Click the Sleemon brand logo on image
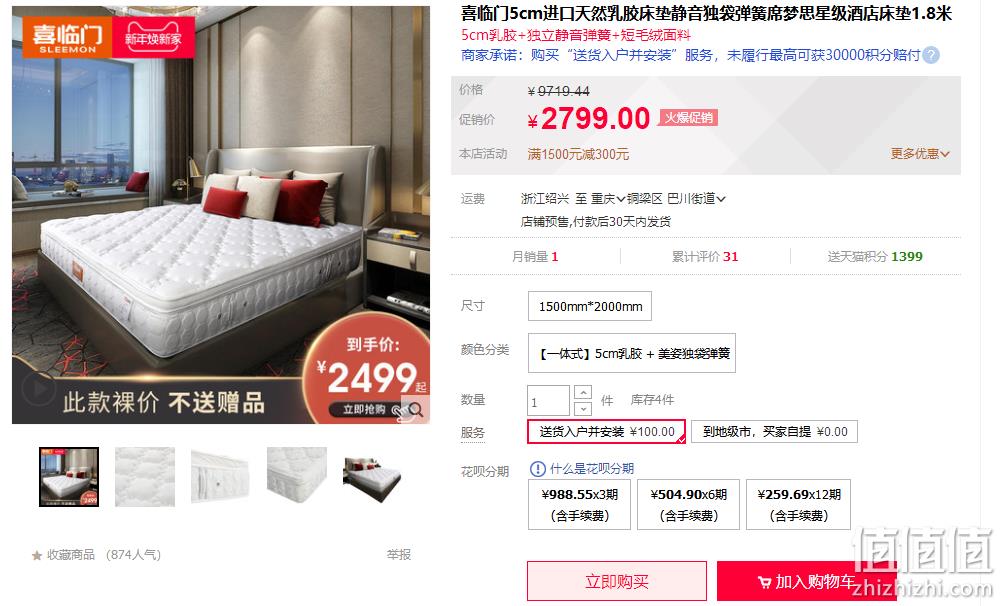The image size is (1002, 606). click(x=67, y=37)
